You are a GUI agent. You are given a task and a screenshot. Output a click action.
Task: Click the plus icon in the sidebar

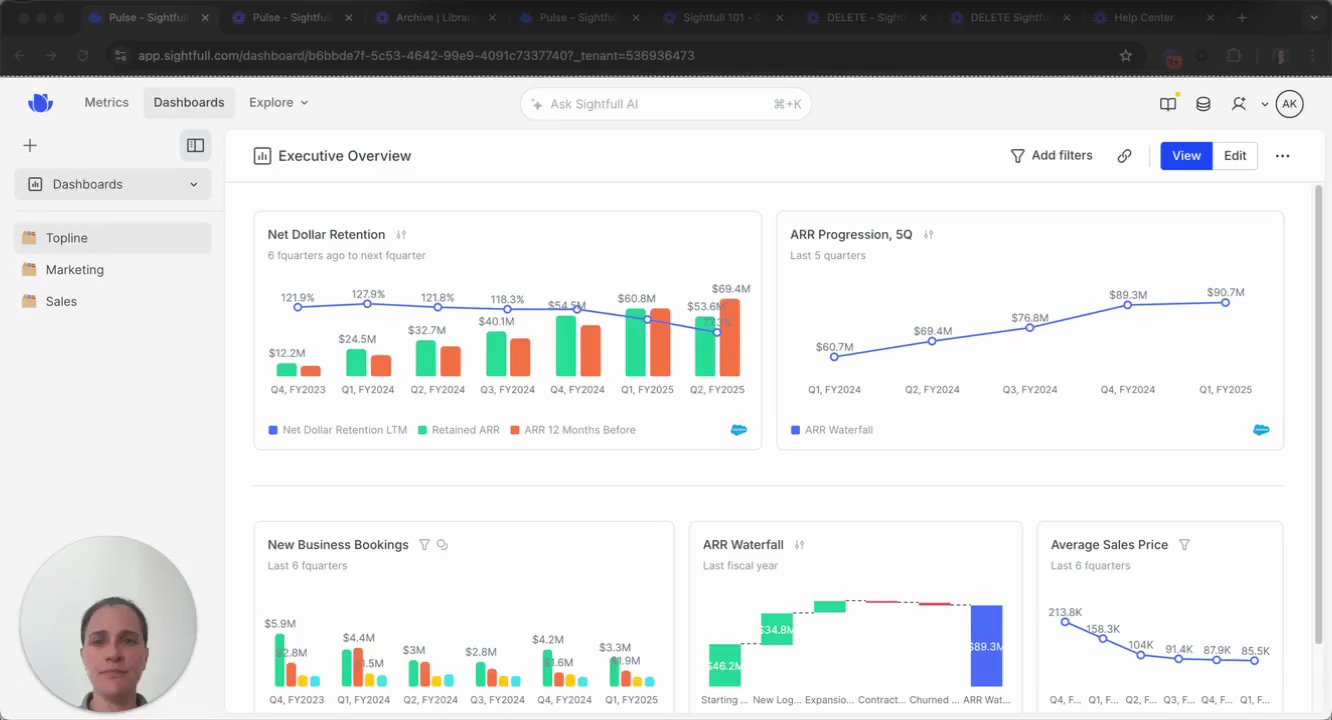30,146
